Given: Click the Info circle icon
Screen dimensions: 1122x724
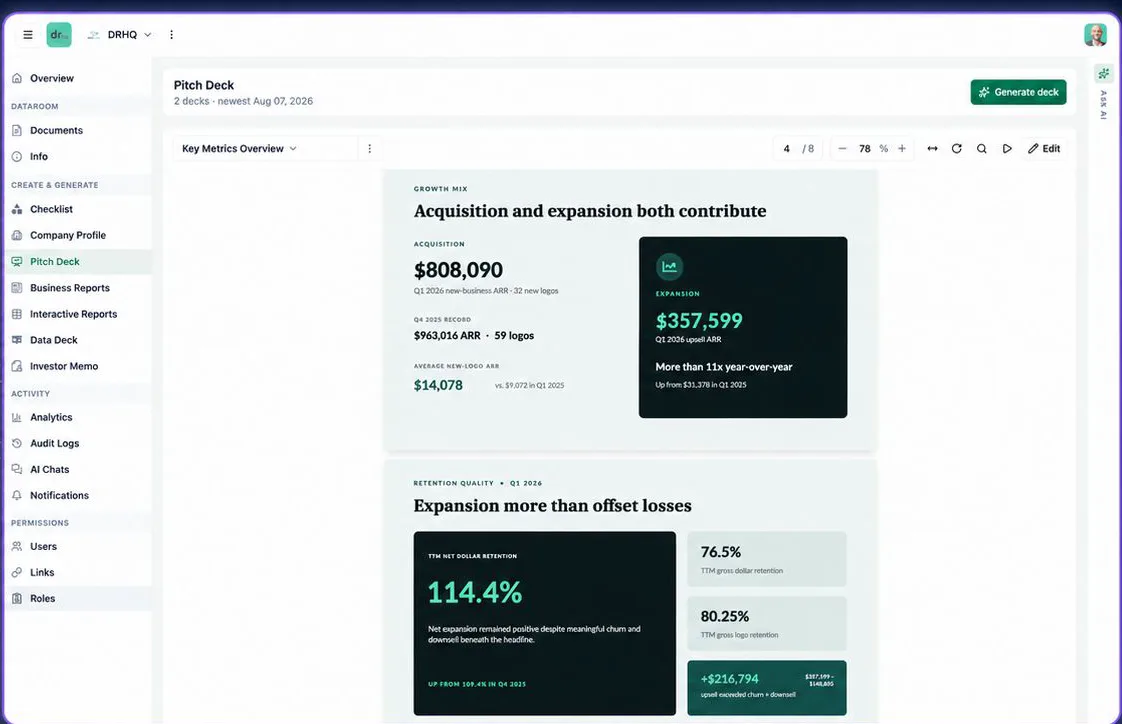Looking at the screenshot, I should (x=17, y=156).
